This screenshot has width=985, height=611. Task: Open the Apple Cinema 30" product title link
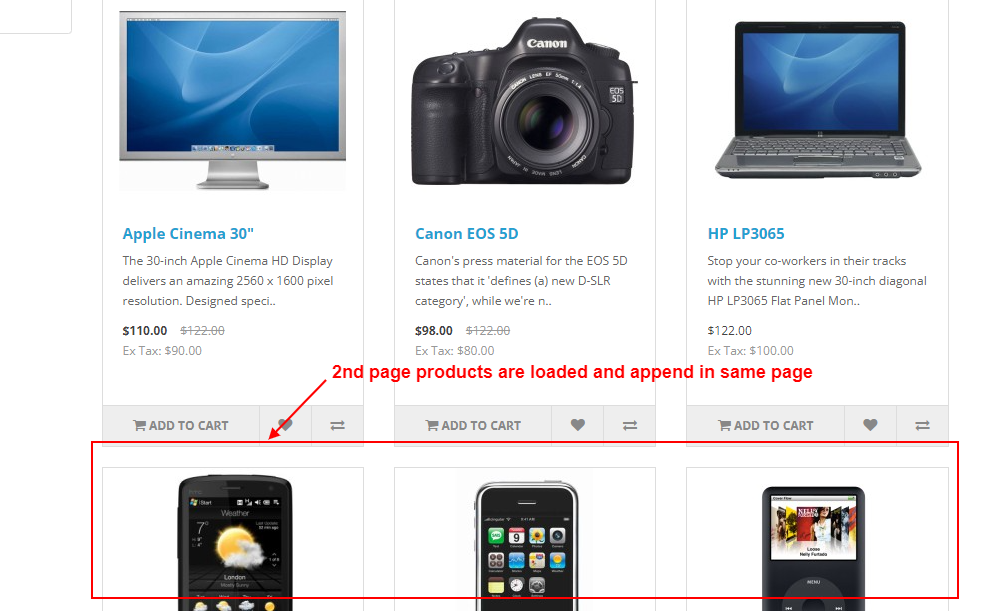pyautogui.click(x=188, y=234)
